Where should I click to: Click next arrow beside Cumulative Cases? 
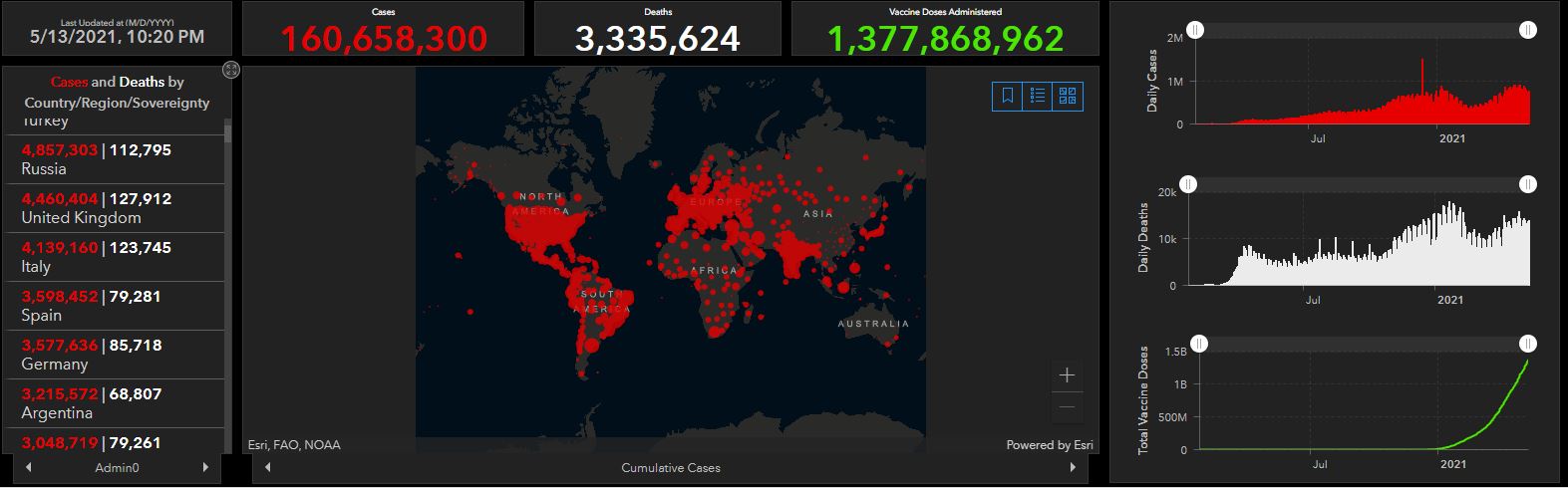click(1074, 467)
